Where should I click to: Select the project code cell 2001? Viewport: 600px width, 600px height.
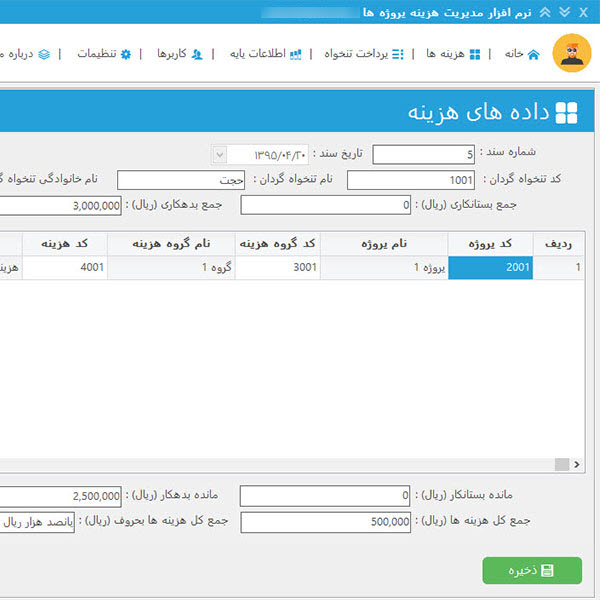pyautogui.click(x=490, y=268)
